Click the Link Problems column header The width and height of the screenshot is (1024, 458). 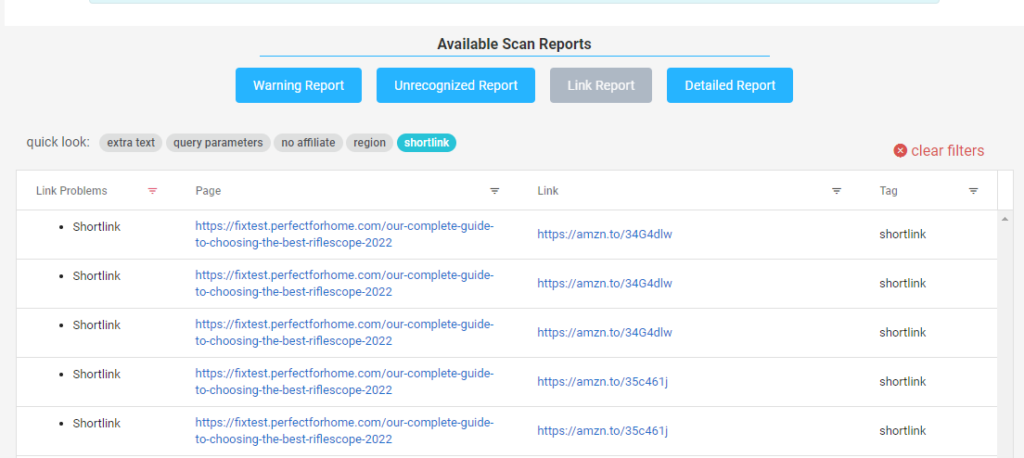click(71, 191)
